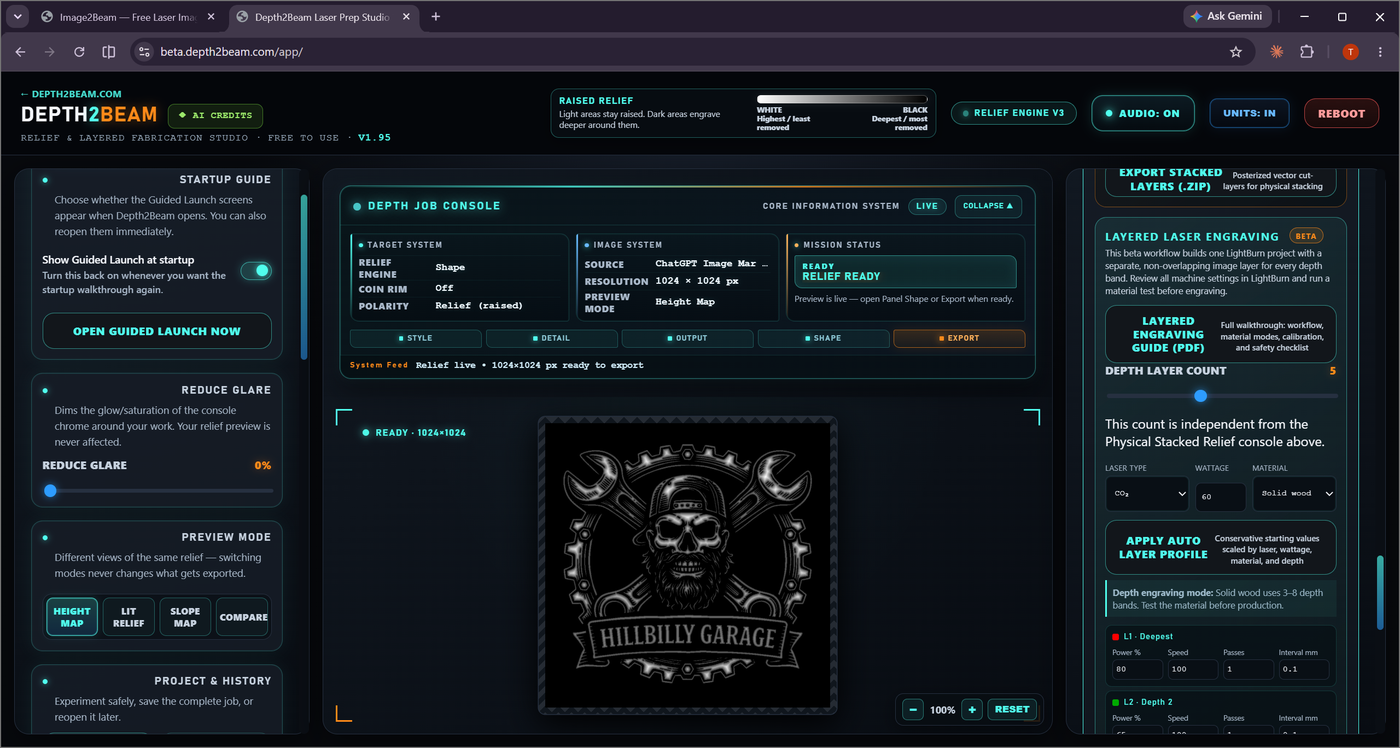The width and height of the screenshot is (1400, 748).
Task: Click Open Guided Launch Now button
Action: pyautogui.click(x=157, y=331)
